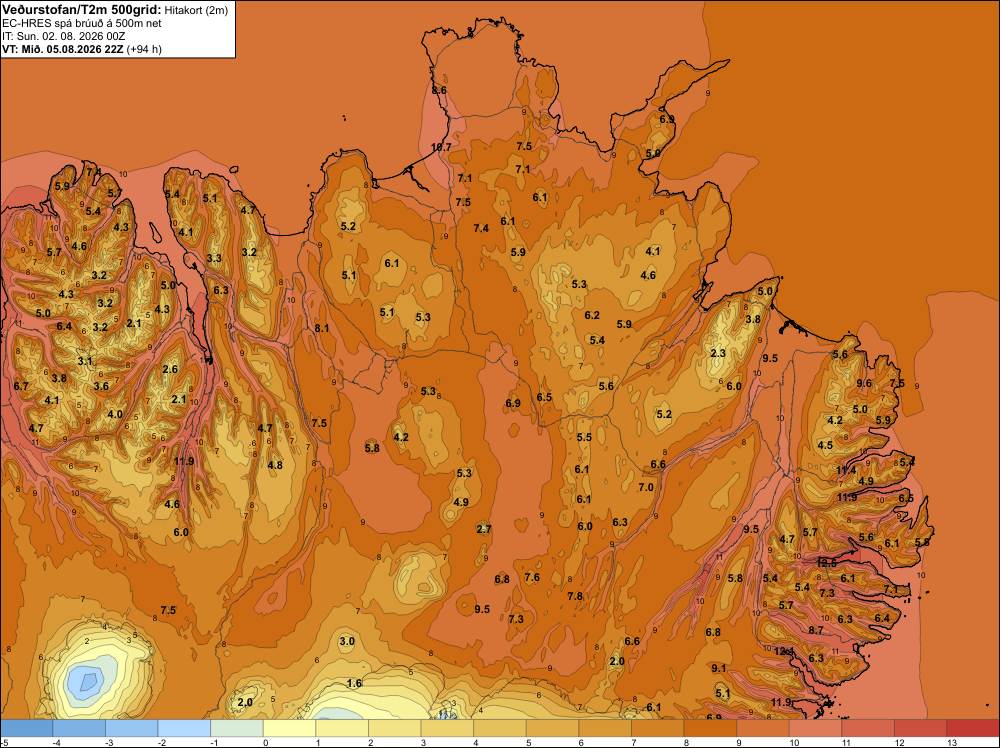
Task: Click legend swatch between -1 and 0
Action: tap(237, 728)
